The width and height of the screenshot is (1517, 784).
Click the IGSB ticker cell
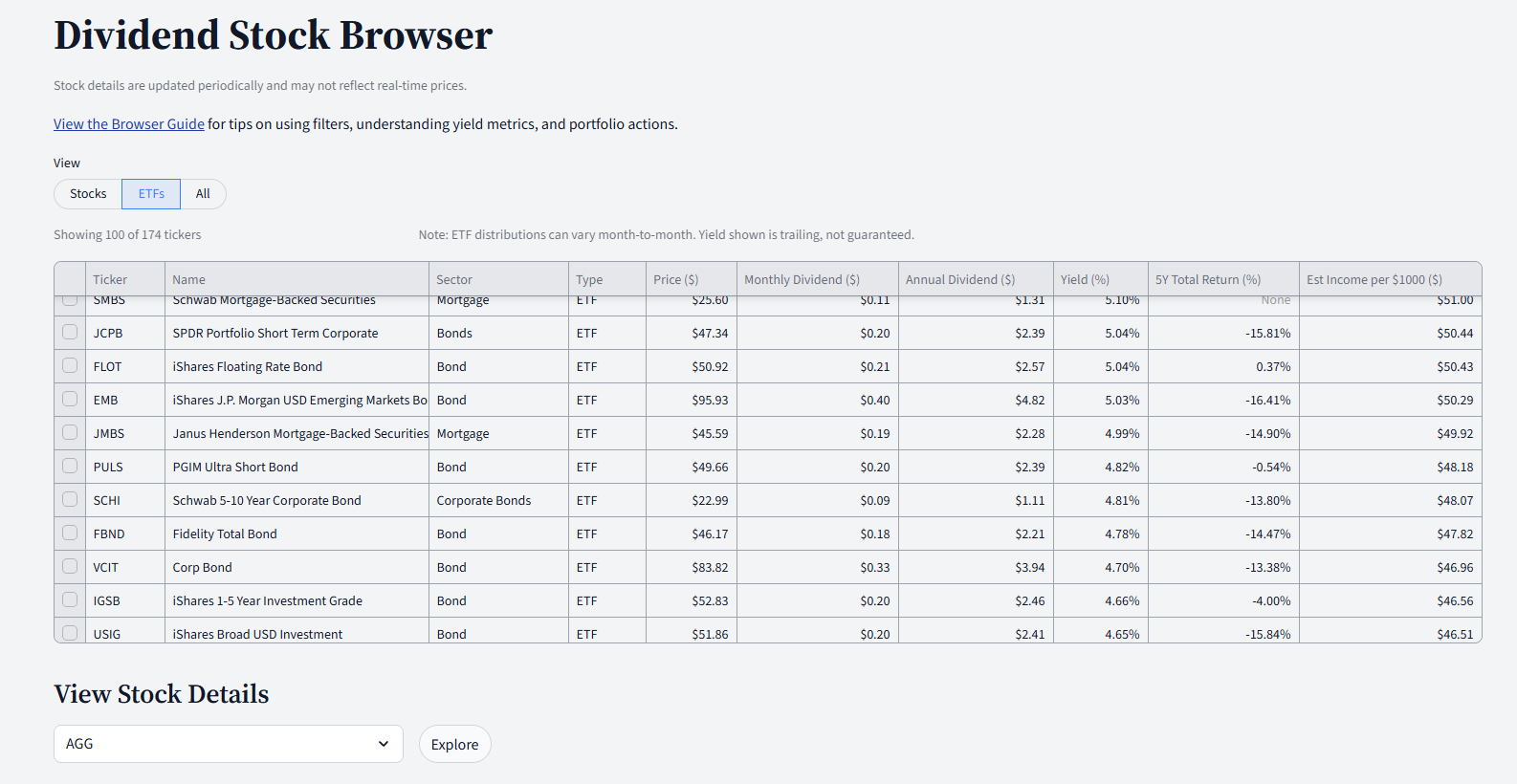(125, 600)
